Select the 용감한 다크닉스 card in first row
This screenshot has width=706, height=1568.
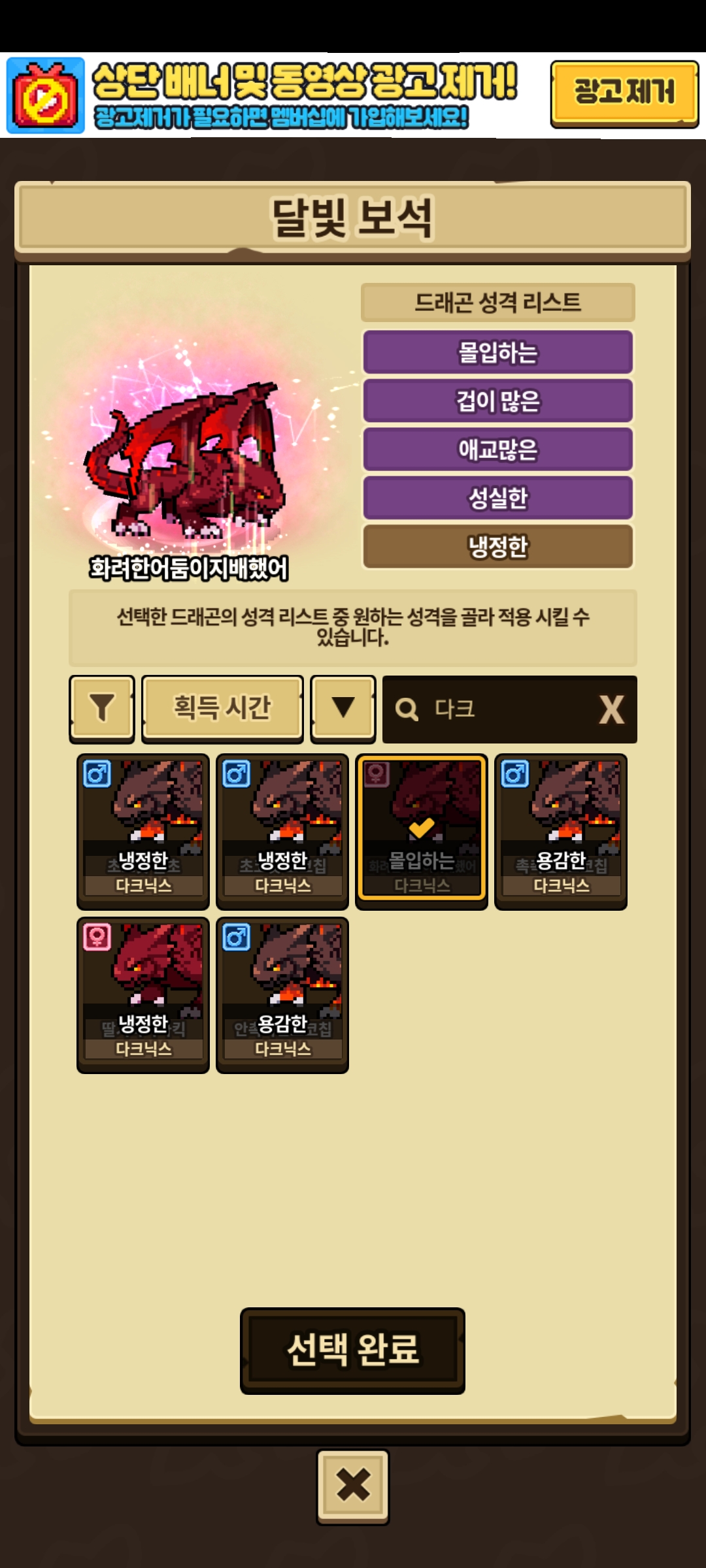pyautogui.click(x=561, y=832)
